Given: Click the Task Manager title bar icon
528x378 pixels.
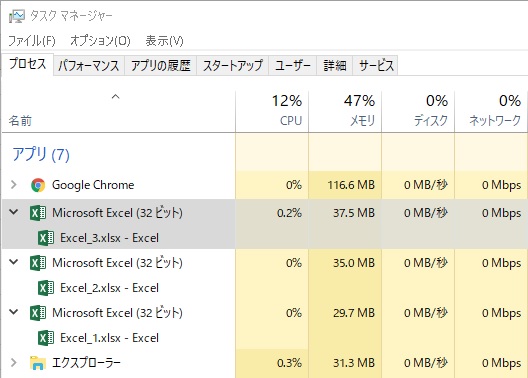Looking at the screenshot, I should 16,16.
